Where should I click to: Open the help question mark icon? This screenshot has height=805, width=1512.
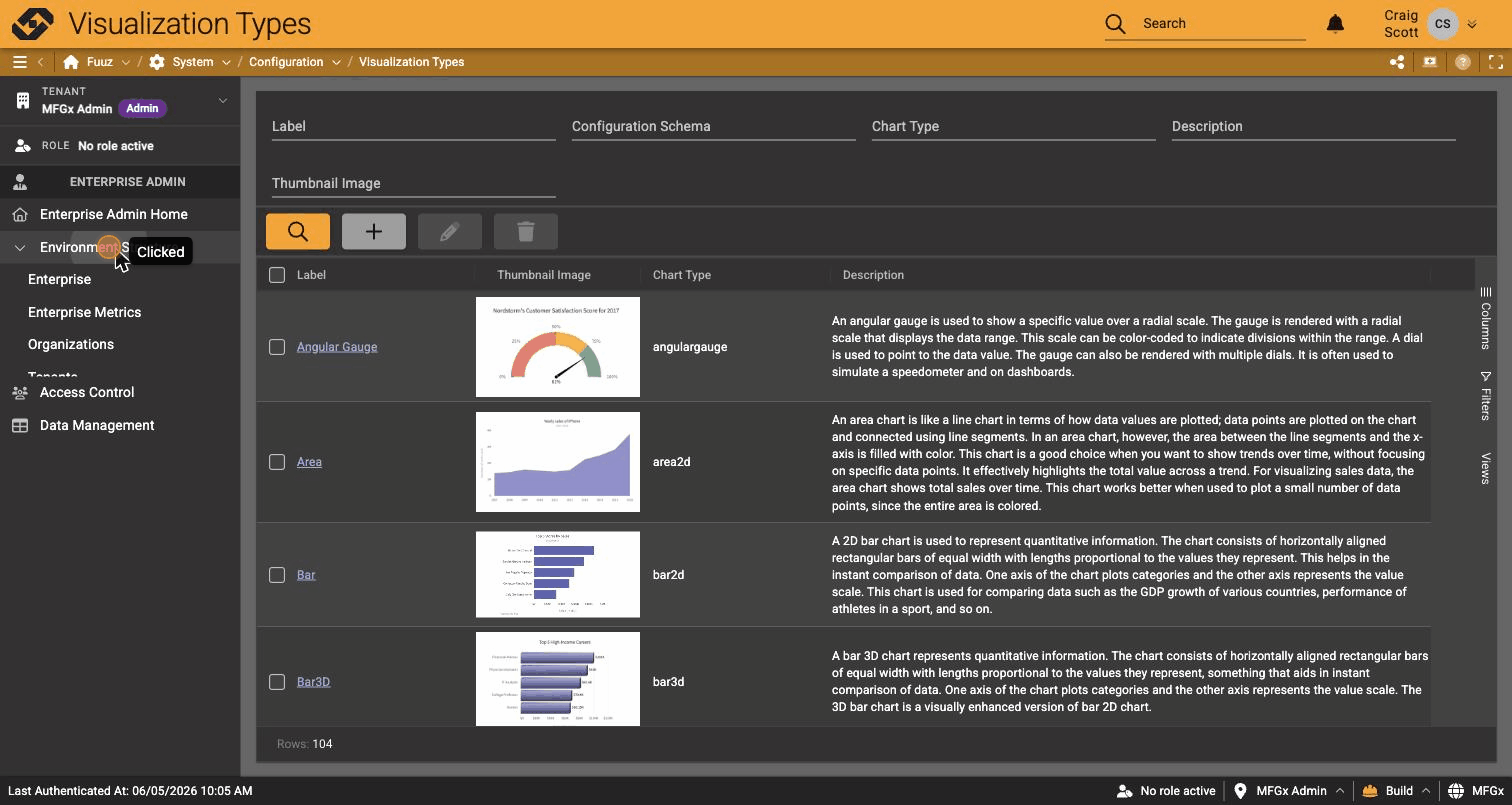tap(1463, 62)
